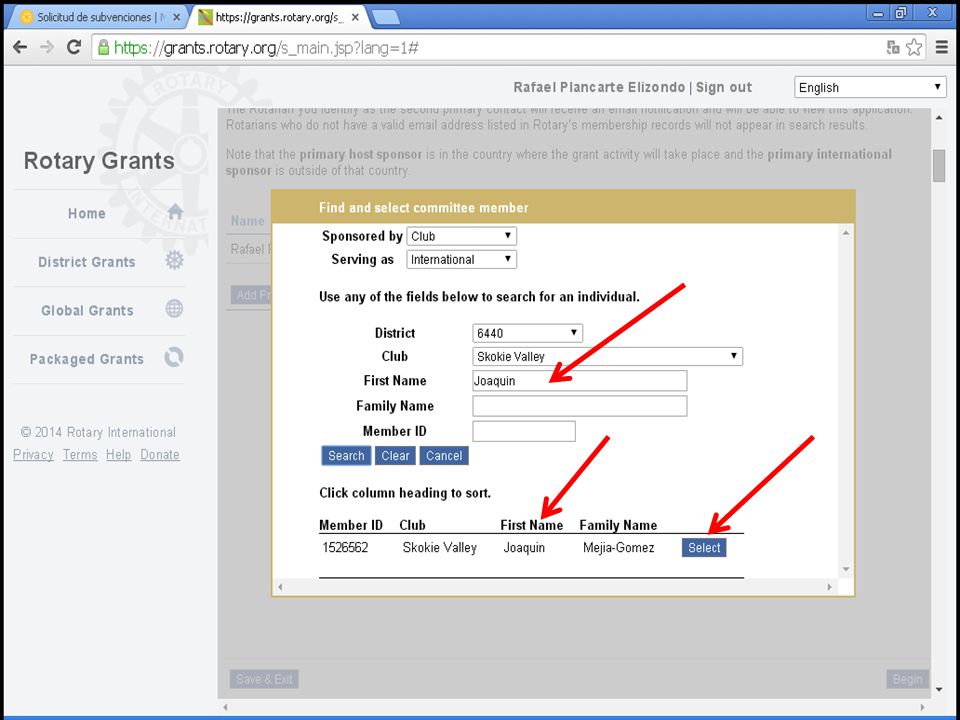Click the dialog scroll up arrow
Screen dimensions: 960x720
click(x=846, y=233)
